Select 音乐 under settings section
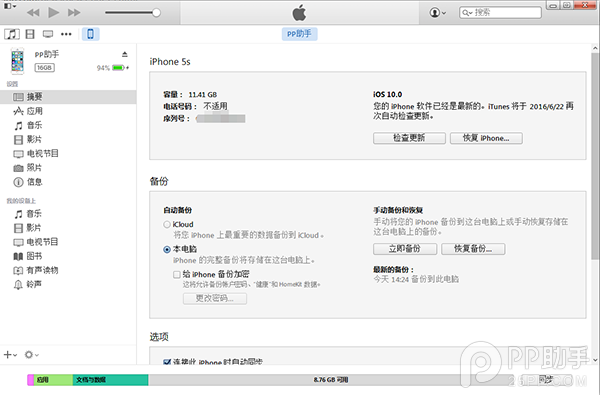The height and width of the screenshot is (395, 600). coord(68,125)
